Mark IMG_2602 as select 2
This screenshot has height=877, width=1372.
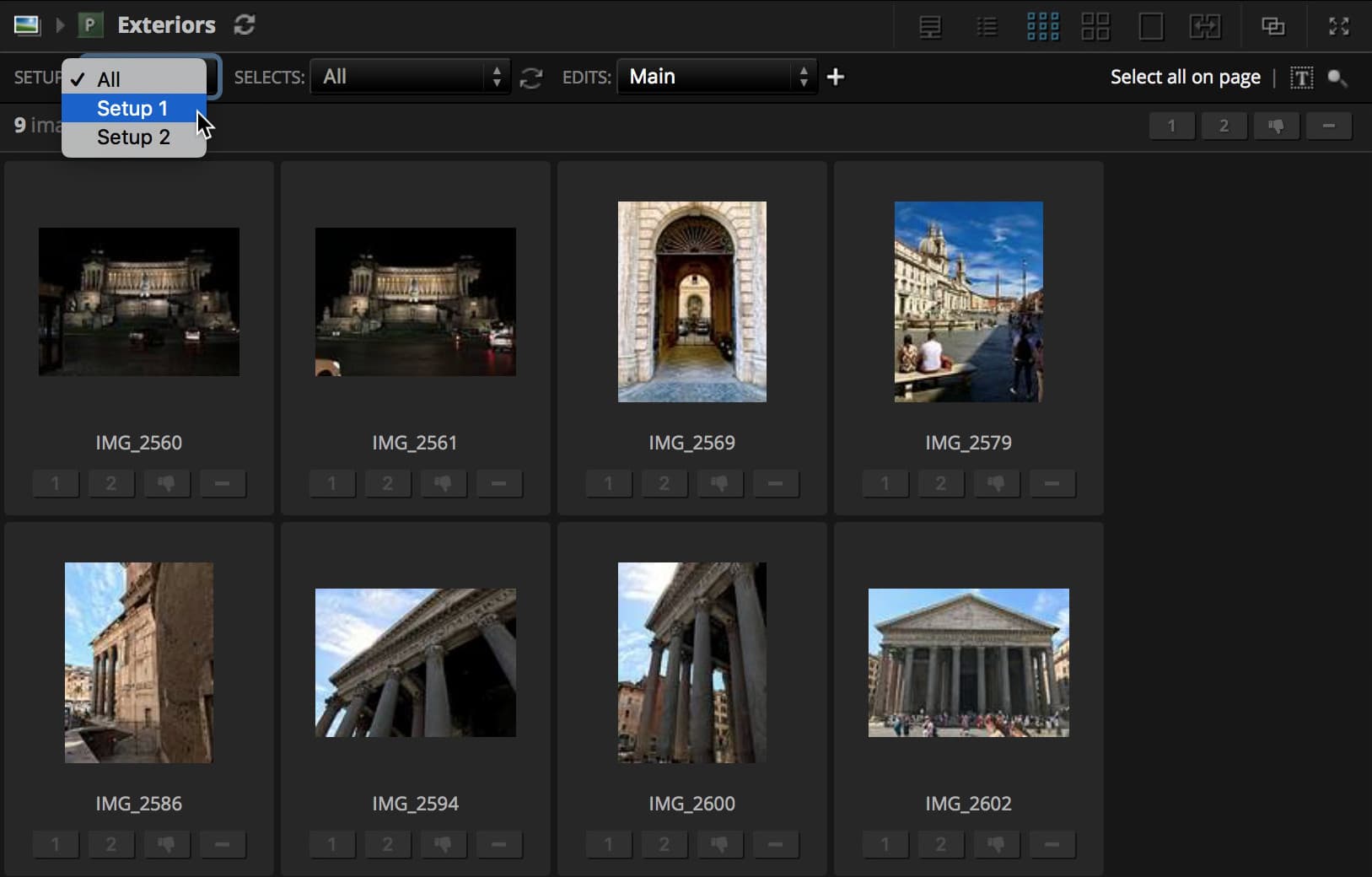click(x=940, y=844)
